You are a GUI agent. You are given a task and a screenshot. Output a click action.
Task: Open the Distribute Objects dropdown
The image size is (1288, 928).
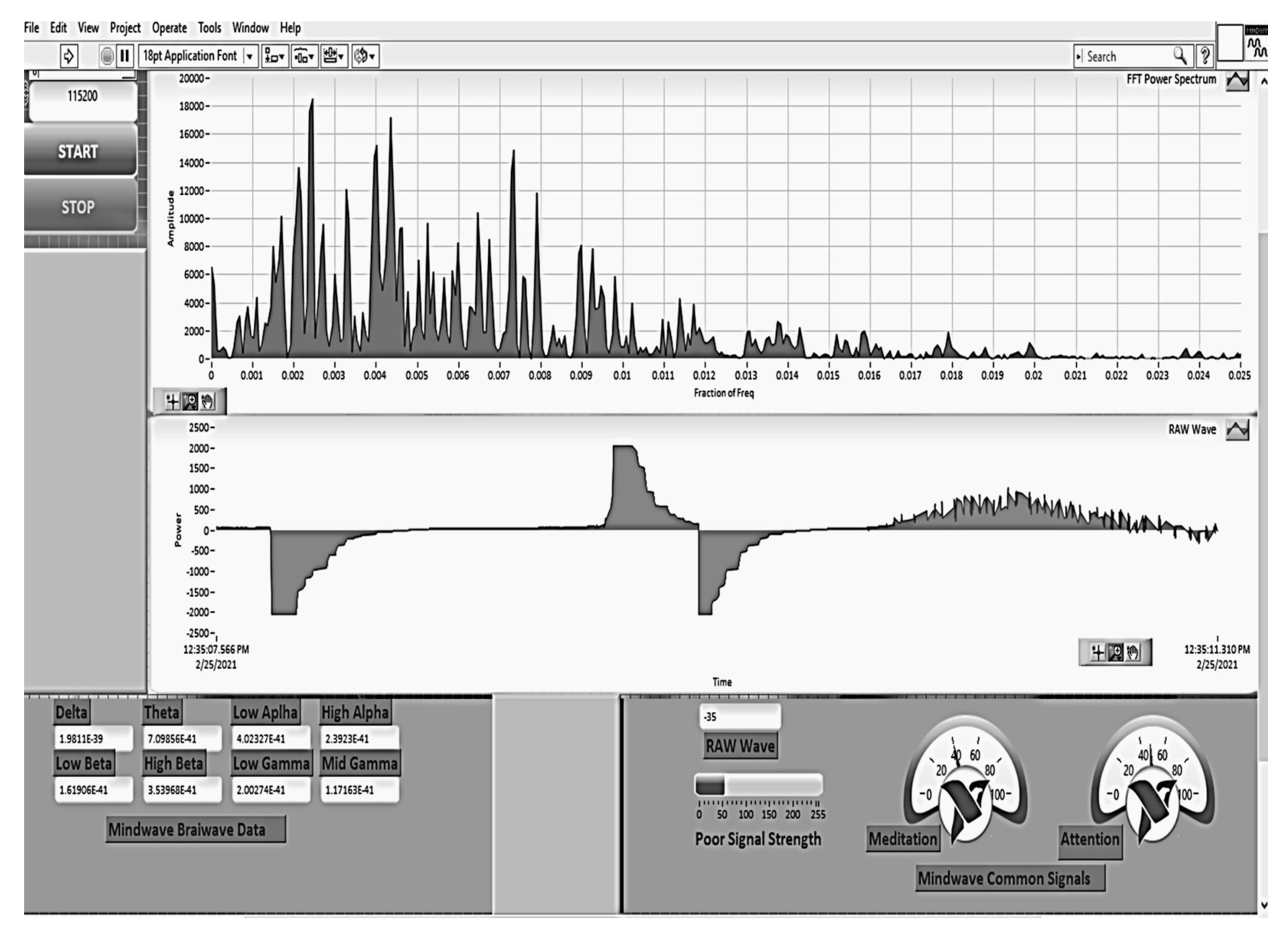[x=304, y=56]
